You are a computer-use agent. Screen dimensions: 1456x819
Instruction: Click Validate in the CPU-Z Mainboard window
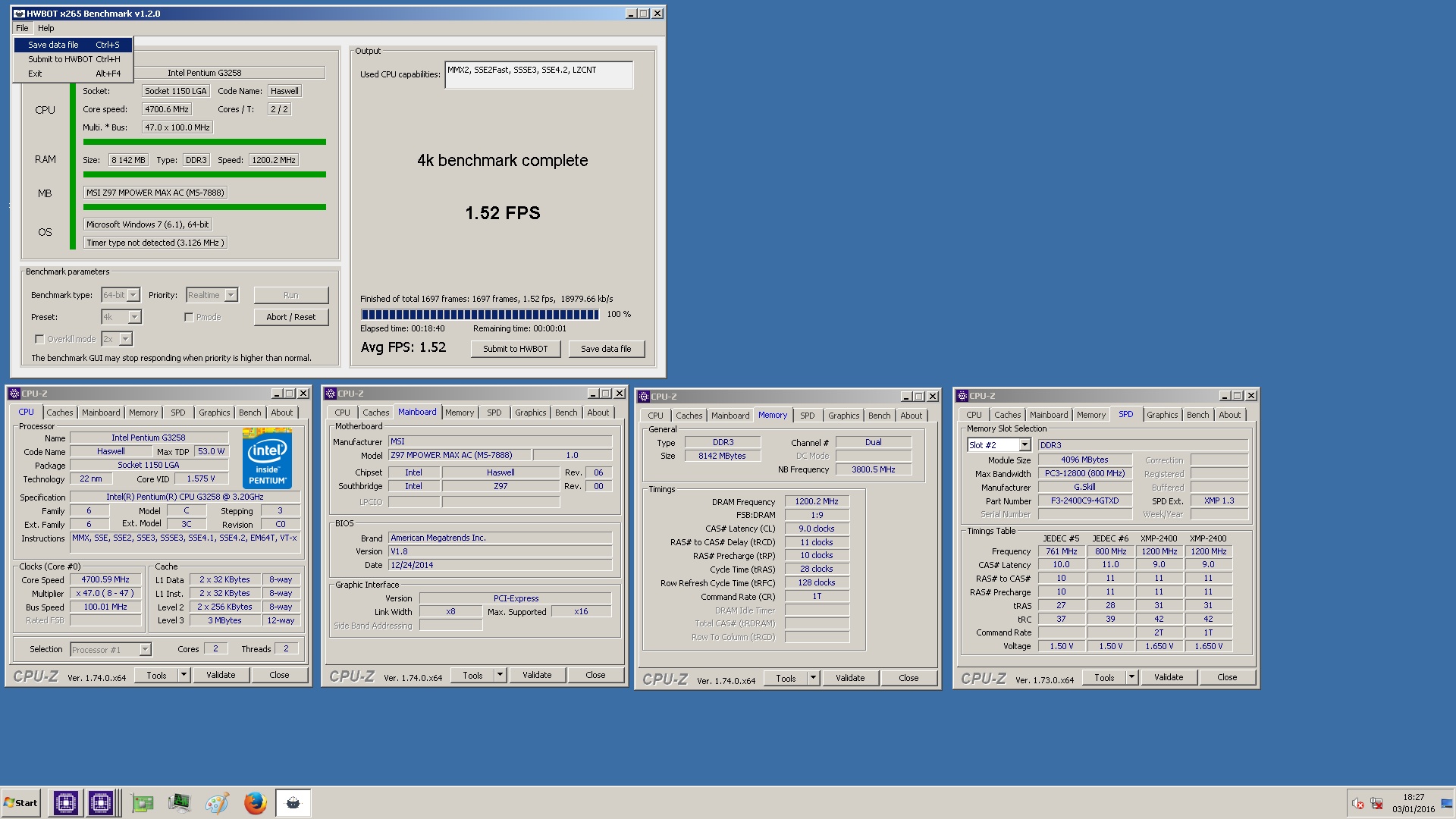[x=537, y=675]
